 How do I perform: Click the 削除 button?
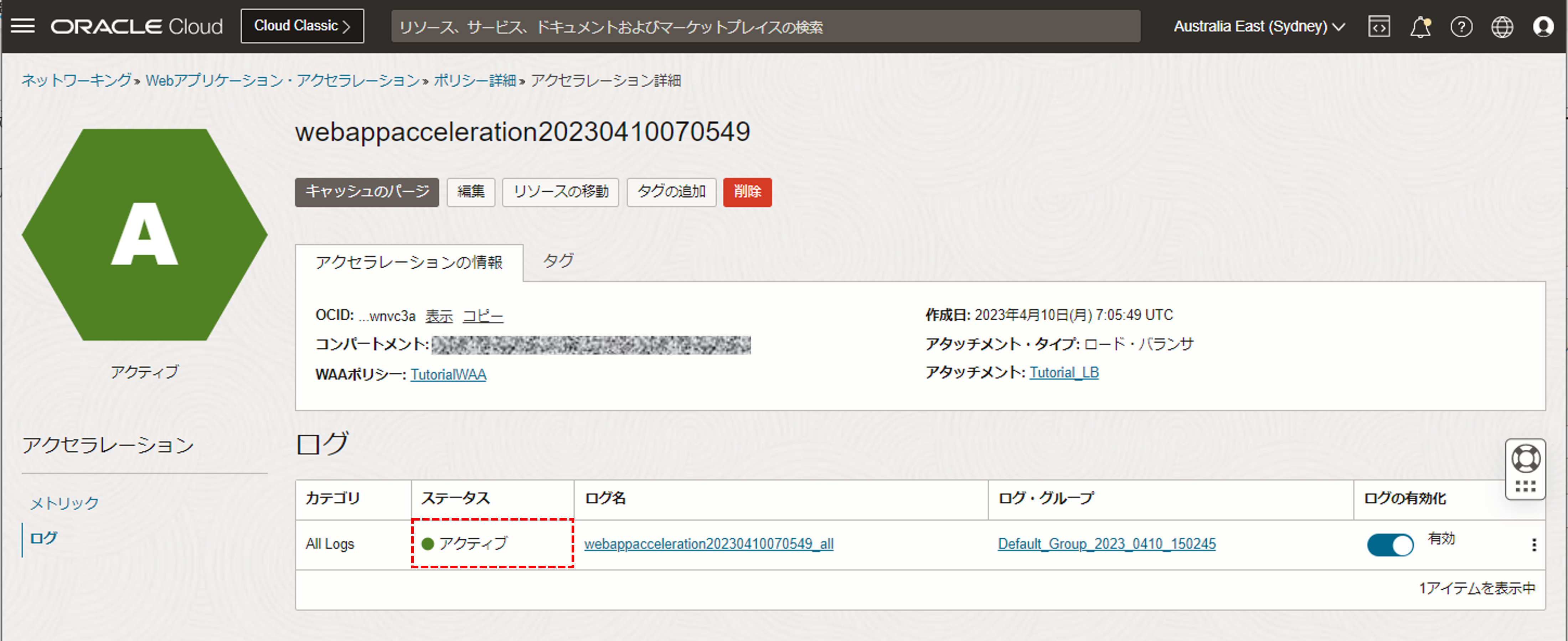[x=747, y=192]
